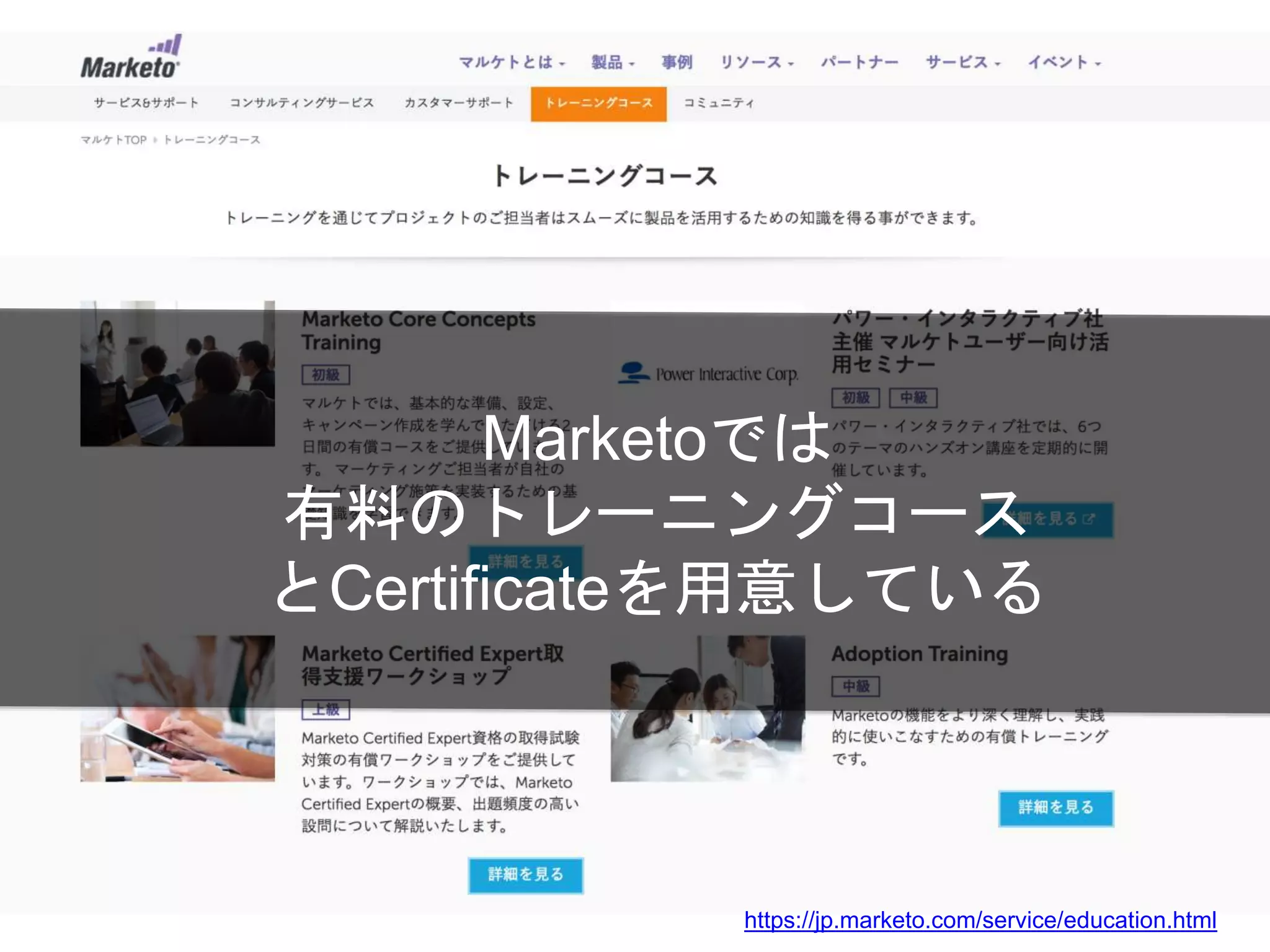Select the サービス&サポート tab
Image resolution: width=1270 pixels, height=952 pixels.
pyautogui.click(x=146, y=103)
